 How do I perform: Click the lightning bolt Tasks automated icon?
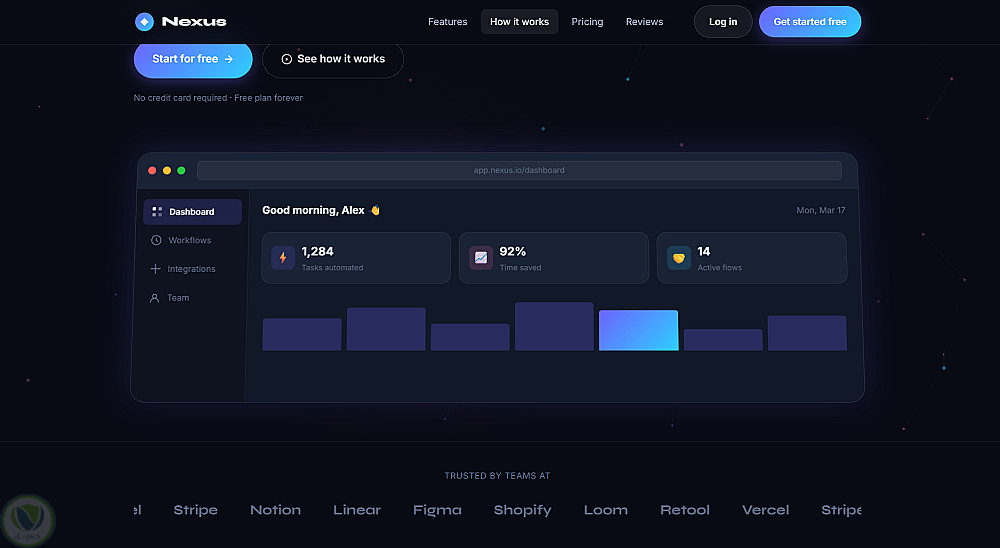tap(283, 258)
